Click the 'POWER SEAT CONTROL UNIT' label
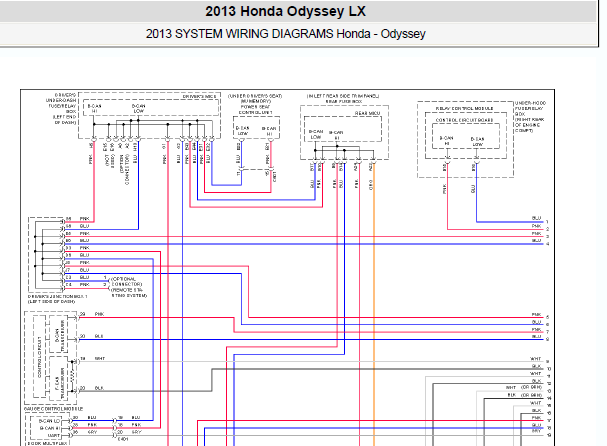This screenshot has height=446, width=607. 255,110
